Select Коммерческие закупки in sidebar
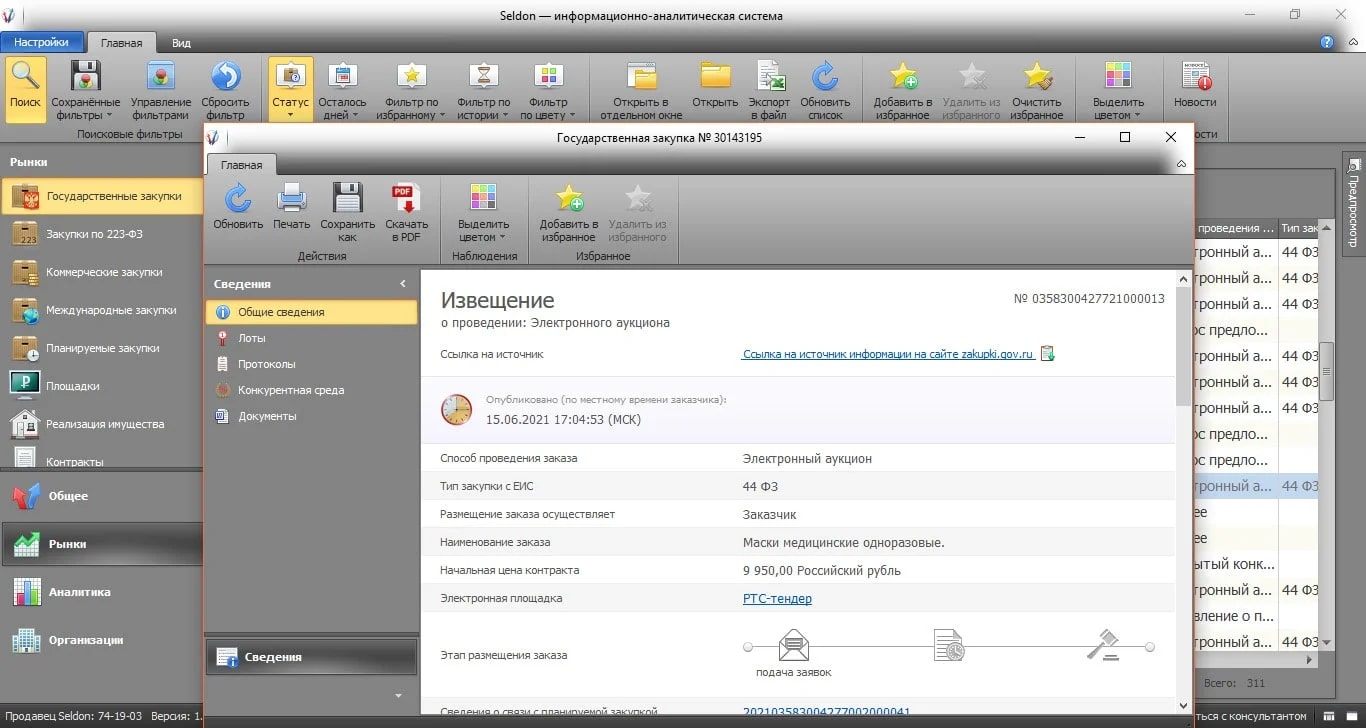The width and height of the screenshot is (1366, 728). coord(102,273)
